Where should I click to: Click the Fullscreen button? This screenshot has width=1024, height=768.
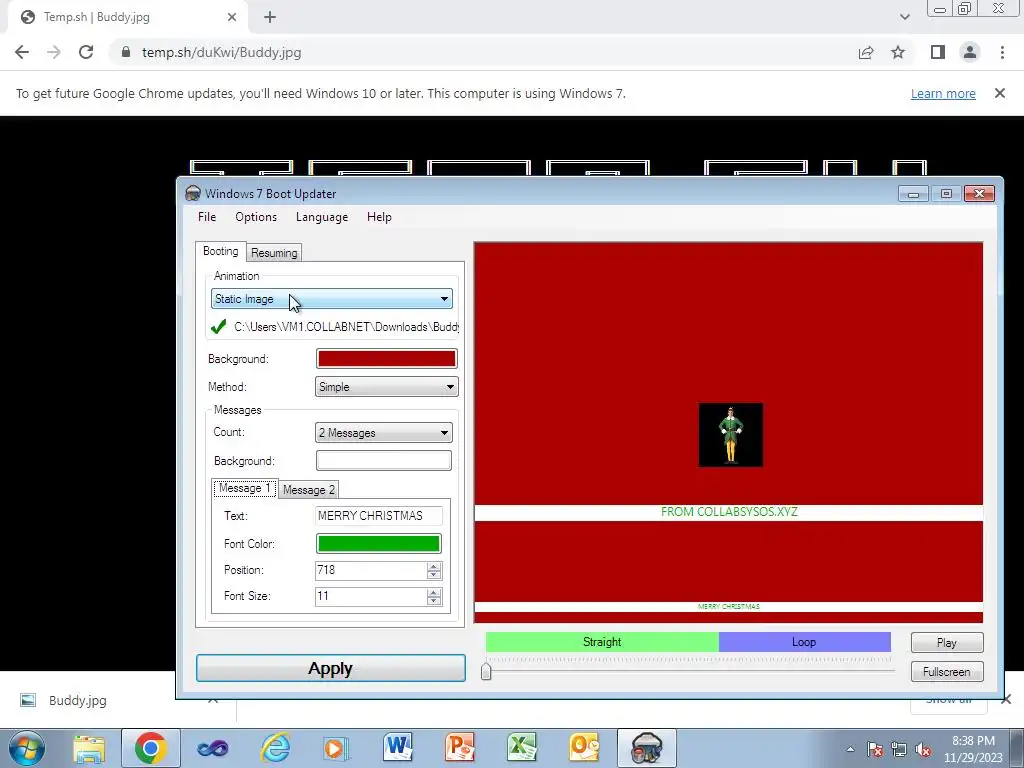tap(947, 671)
